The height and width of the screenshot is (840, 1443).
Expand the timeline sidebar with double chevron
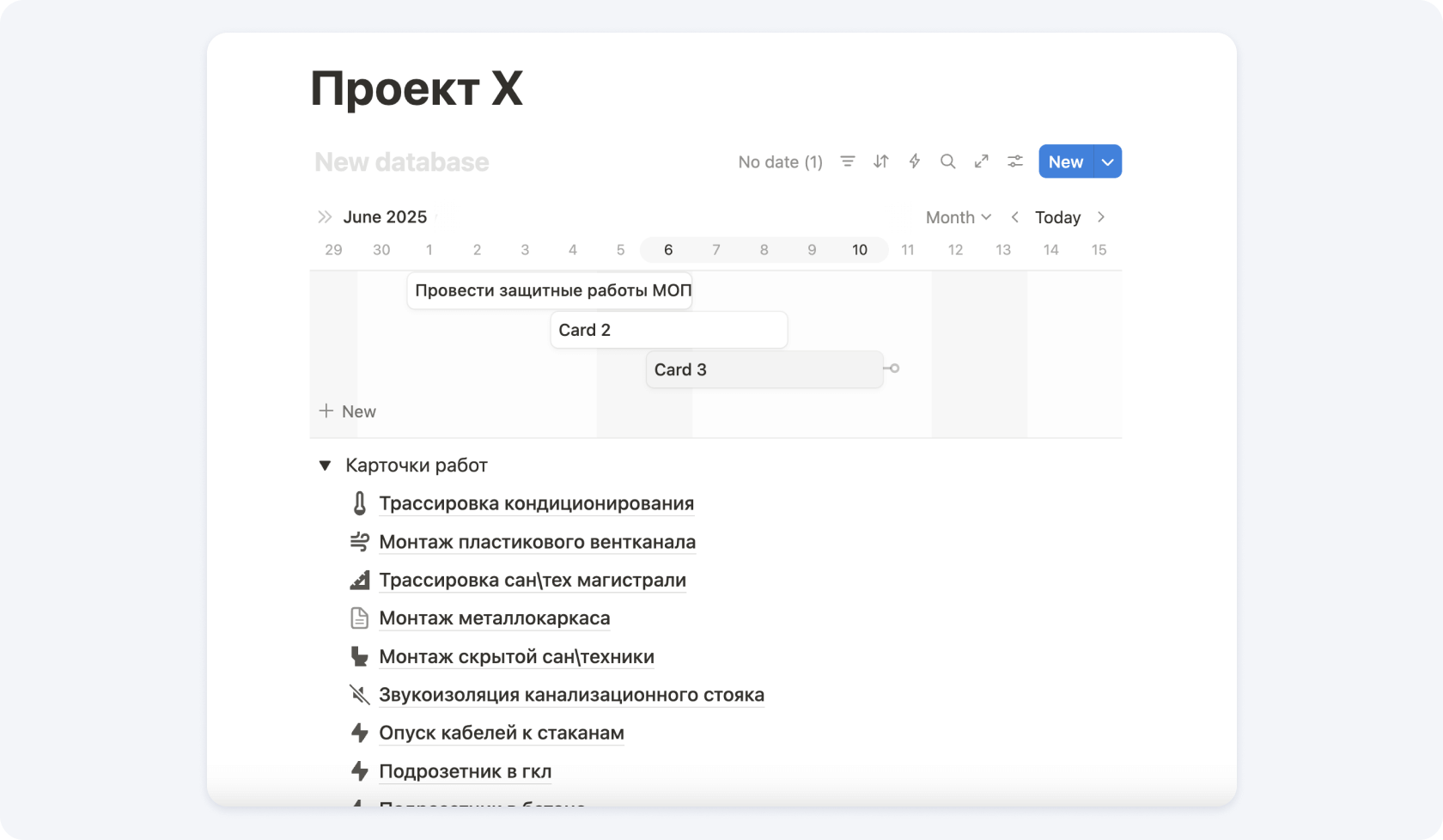point(324,217)
